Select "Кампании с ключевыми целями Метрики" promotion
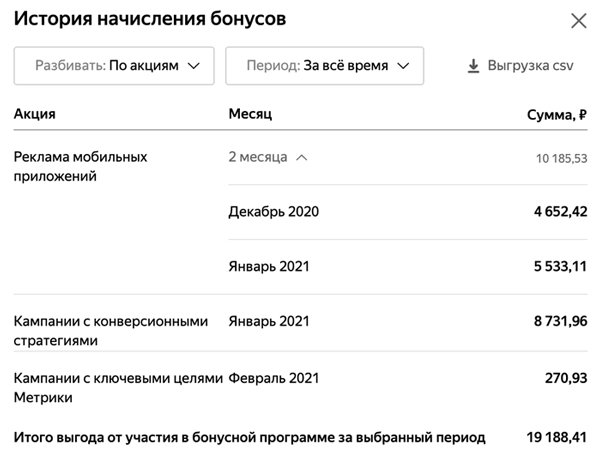This screenshot has height=455, width=600. coord(110,387)
